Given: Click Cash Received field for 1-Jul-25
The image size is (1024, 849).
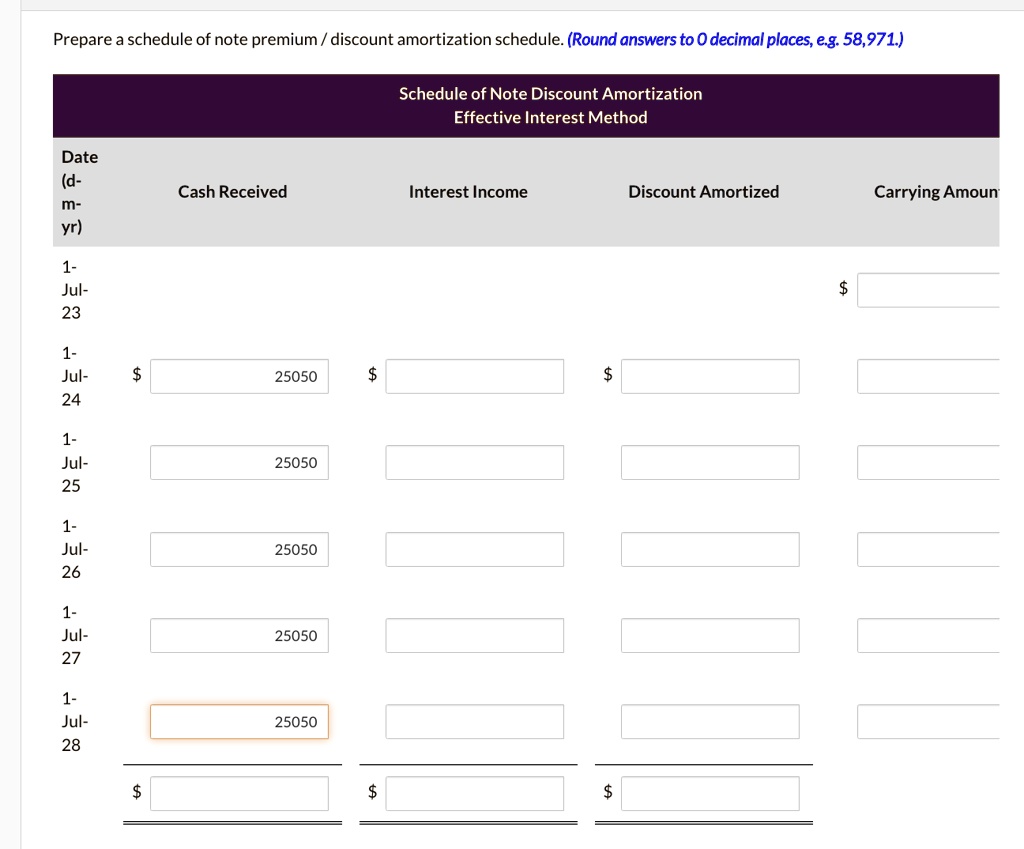Looking at the screenshot, I should pyautogui.click(x=239, y=462).
